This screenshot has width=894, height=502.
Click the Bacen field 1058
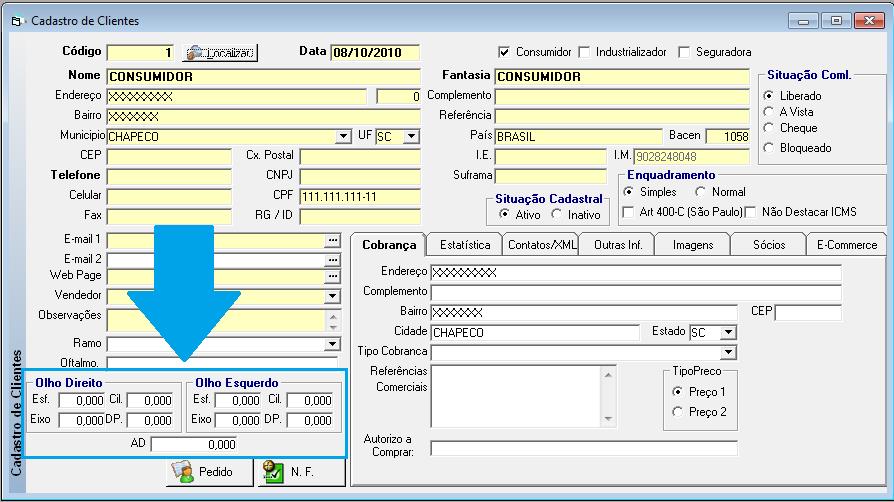click(728, 136)
